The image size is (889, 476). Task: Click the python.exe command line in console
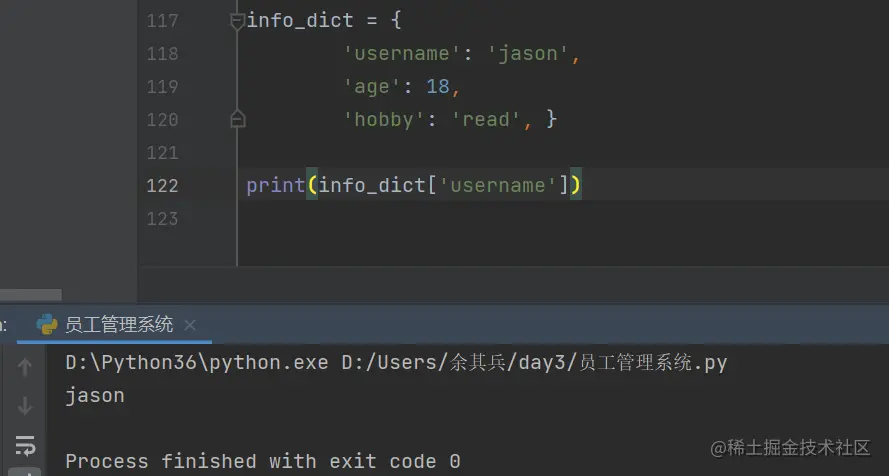pyautogui.click(x=396, y=363)
